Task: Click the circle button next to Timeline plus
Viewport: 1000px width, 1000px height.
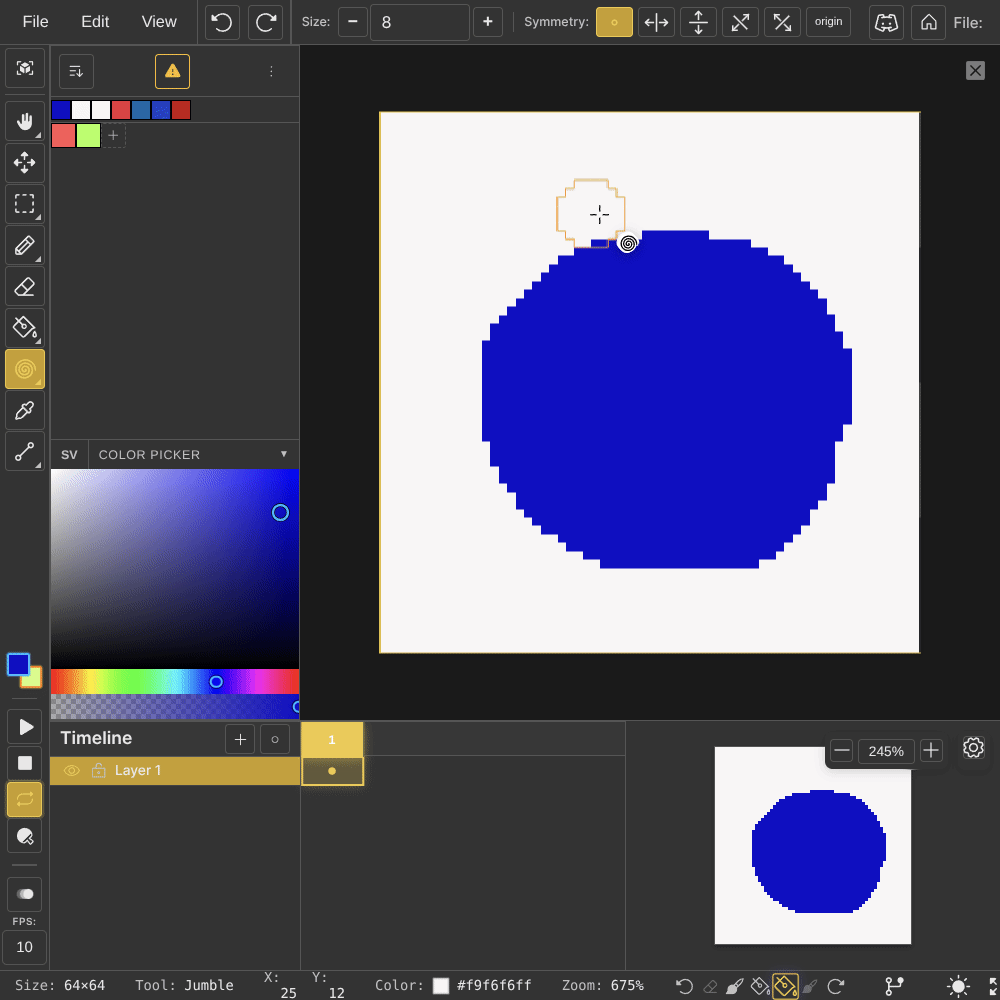Action: coord(275,739)
